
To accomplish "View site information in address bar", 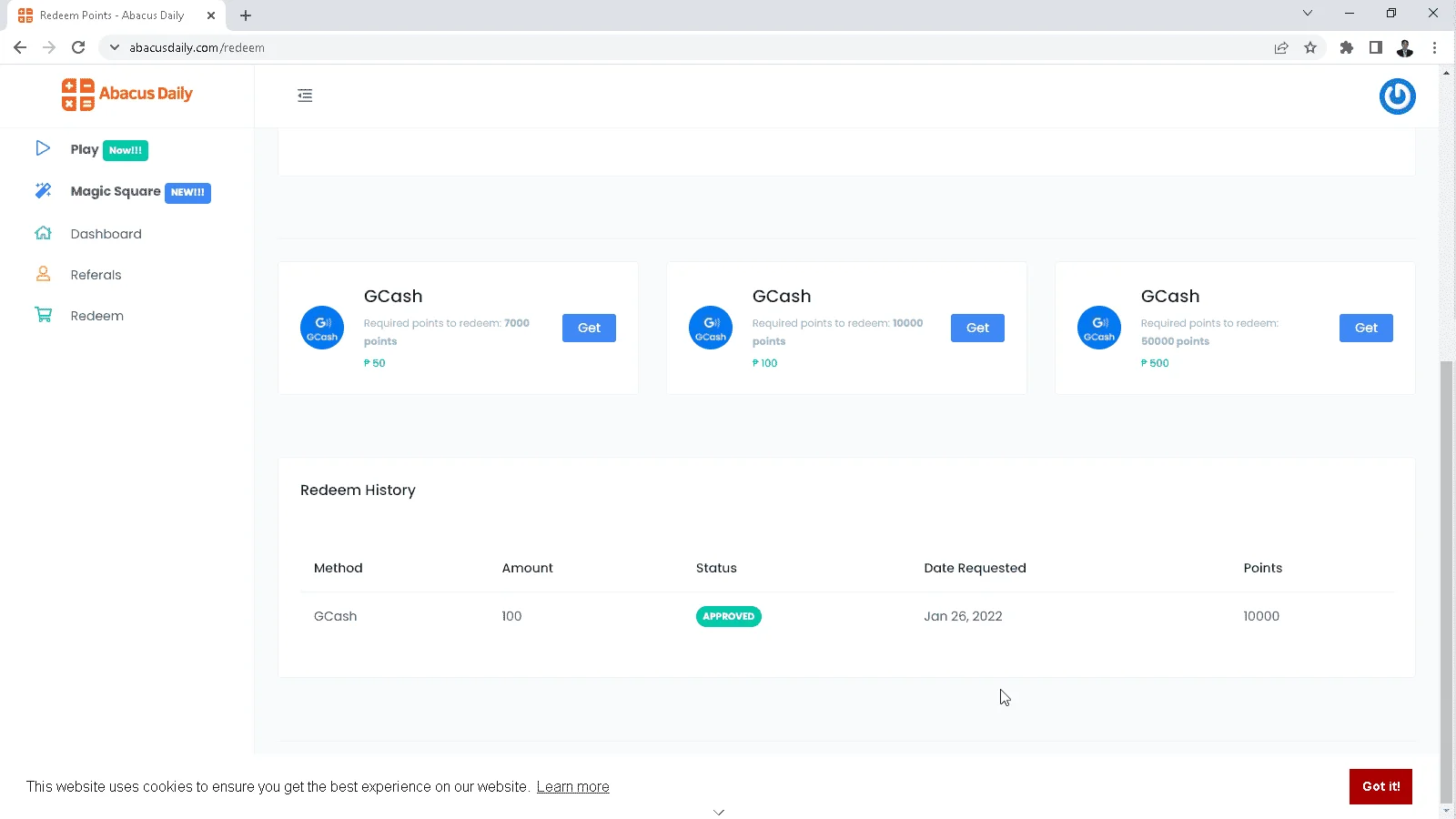I will (x=115, y=47).
